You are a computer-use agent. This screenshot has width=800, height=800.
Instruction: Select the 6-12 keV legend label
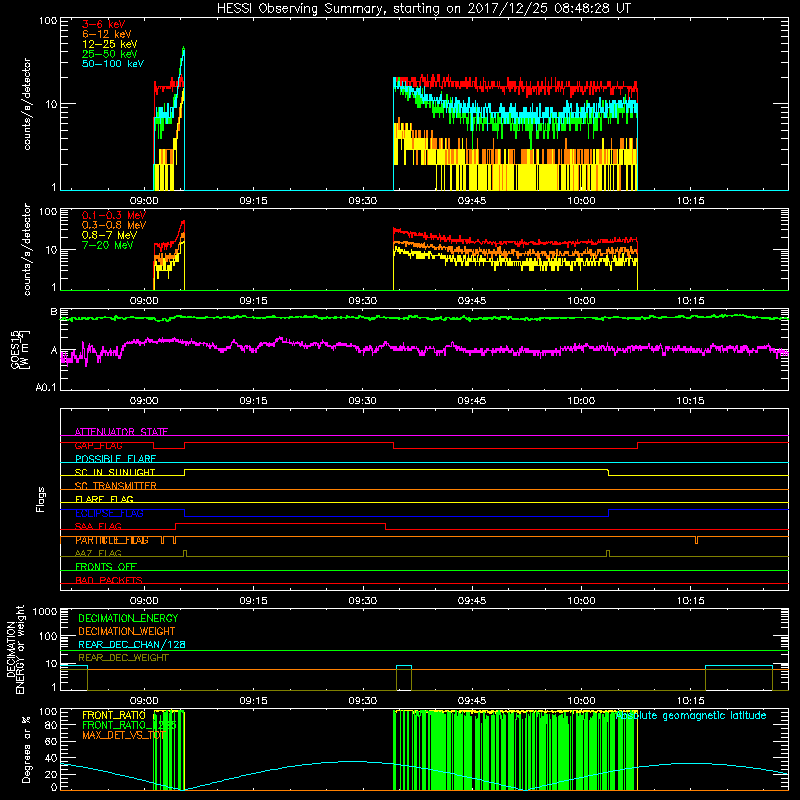point(107,34)
